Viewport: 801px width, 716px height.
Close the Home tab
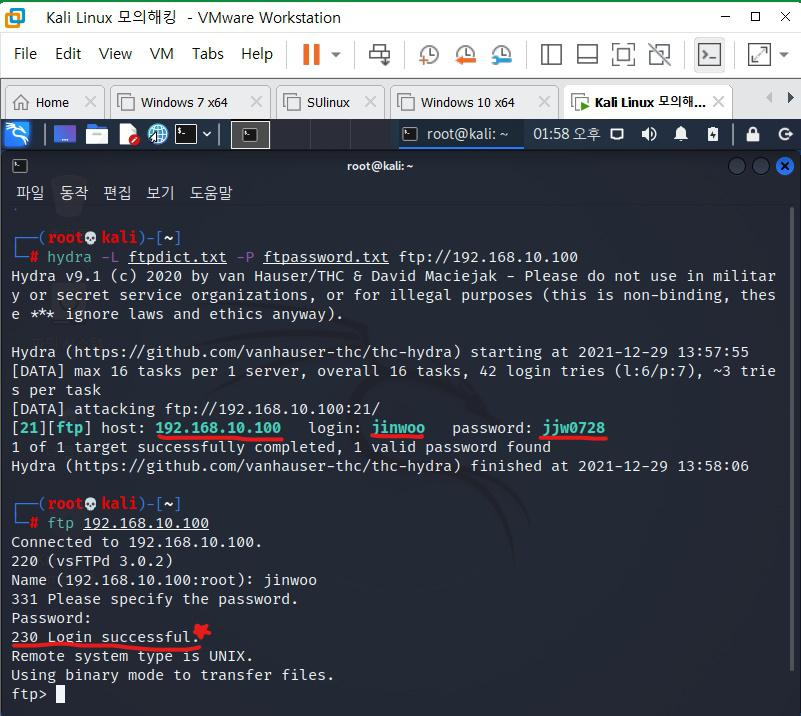pos(90,102)
